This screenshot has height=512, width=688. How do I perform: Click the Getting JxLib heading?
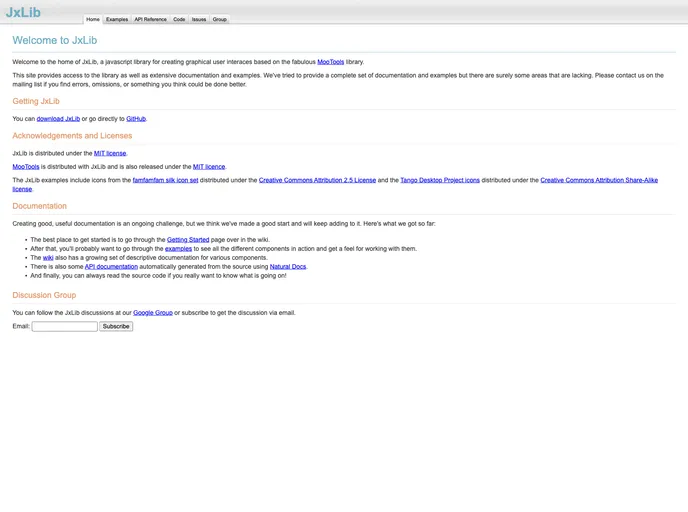coord(36,101)
